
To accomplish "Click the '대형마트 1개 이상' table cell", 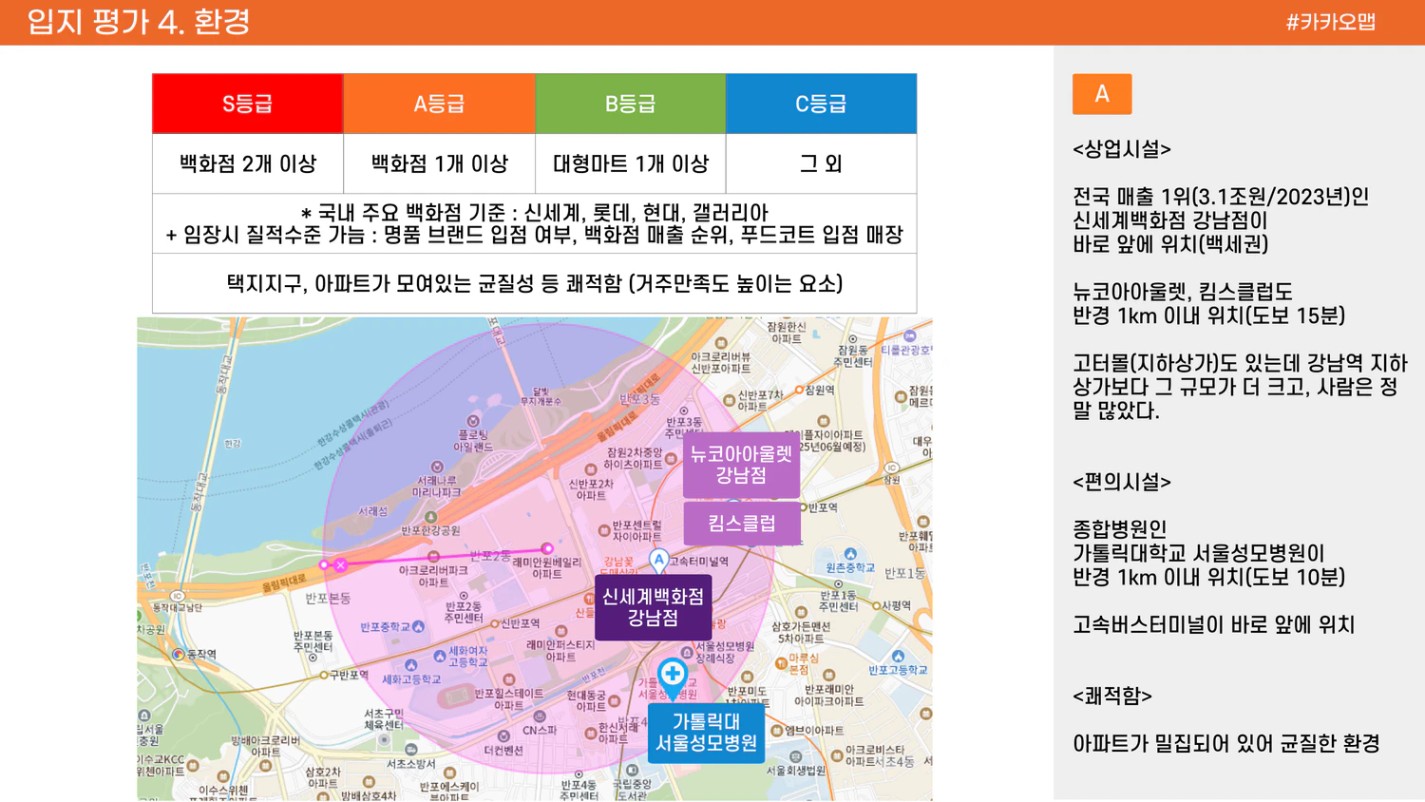I will [x=631, y=164].
